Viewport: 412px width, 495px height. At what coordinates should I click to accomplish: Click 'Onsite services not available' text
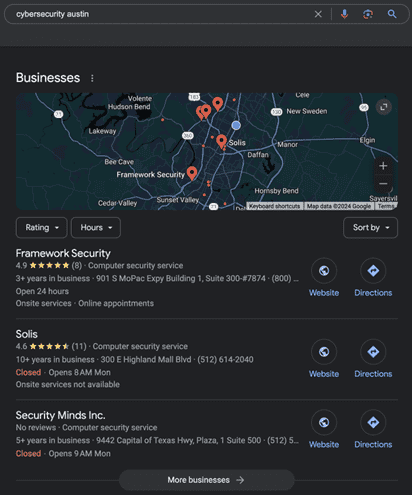[68, 385]
